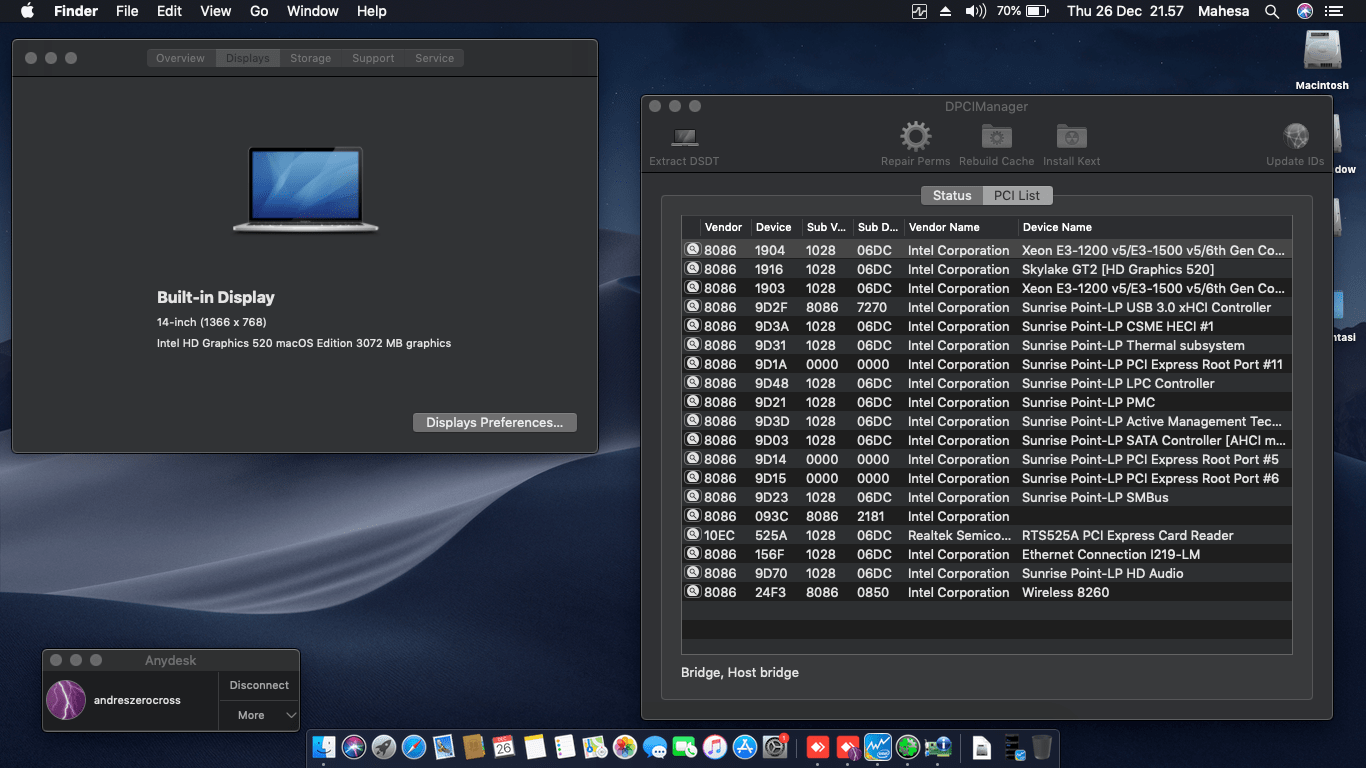The image size is (1366, 768).
Task: Open Calendar from the dock
Action: (x=504, y=746)
